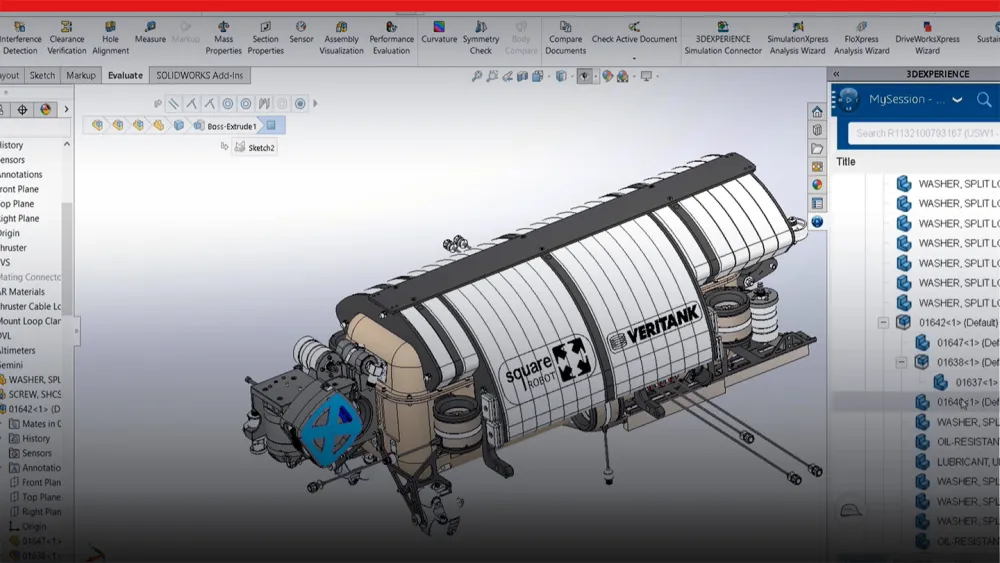Open display style icon in view toolbar
Image resolution: width=1000 pixels, height=563 pixels.
561,77
